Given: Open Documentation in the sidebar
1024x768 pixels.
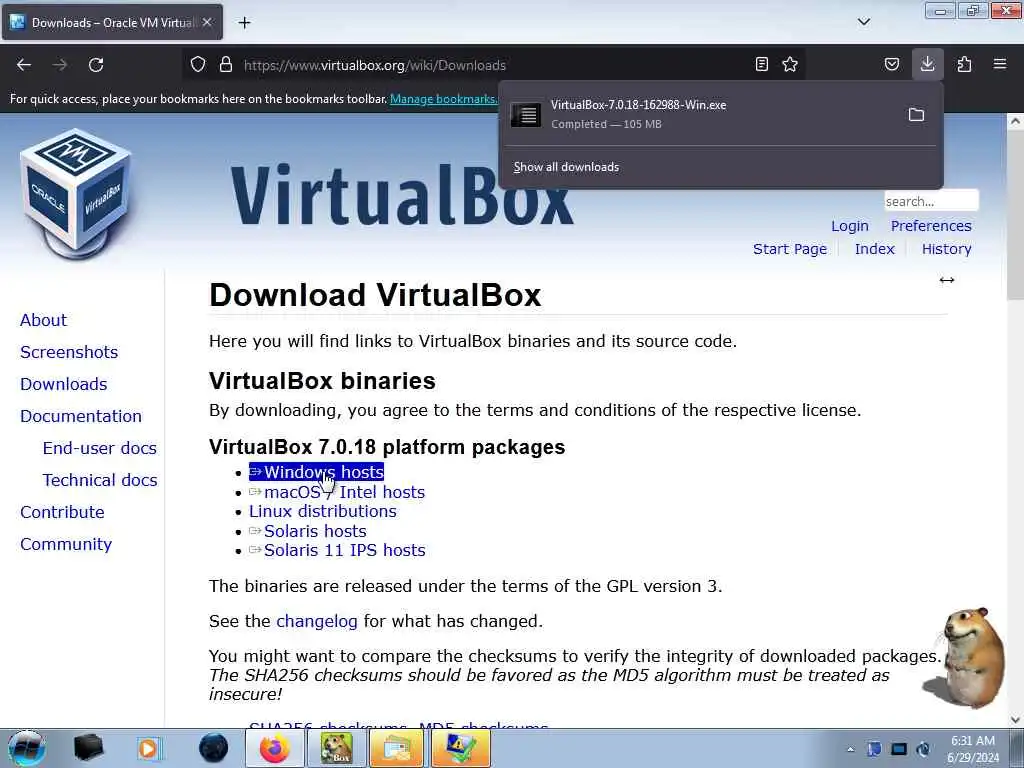Looking at the screenshot, I should (x=81, y=416).
